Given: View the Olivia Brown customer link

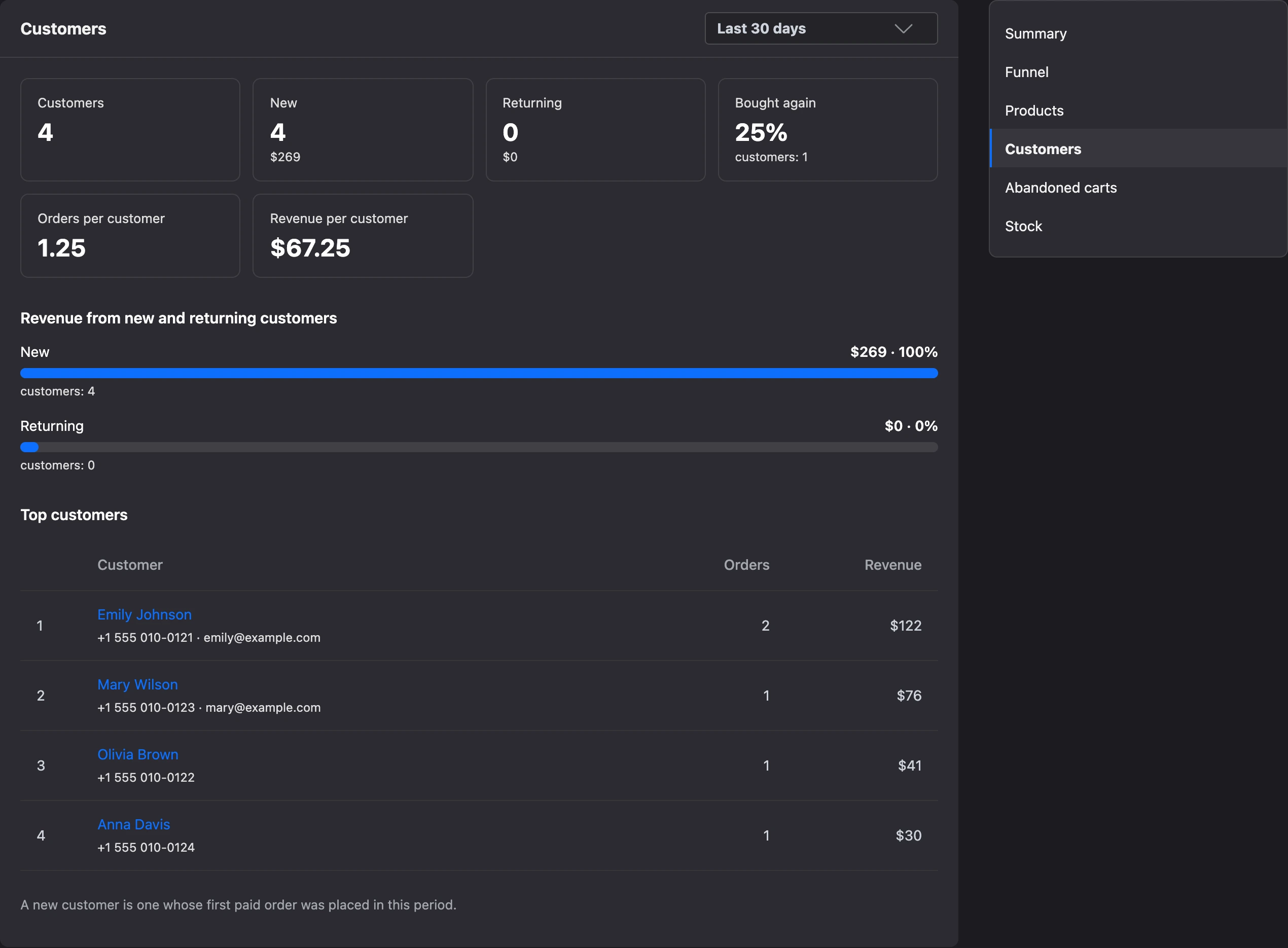Looking at the screenshot, I should (x=138, y=755).
